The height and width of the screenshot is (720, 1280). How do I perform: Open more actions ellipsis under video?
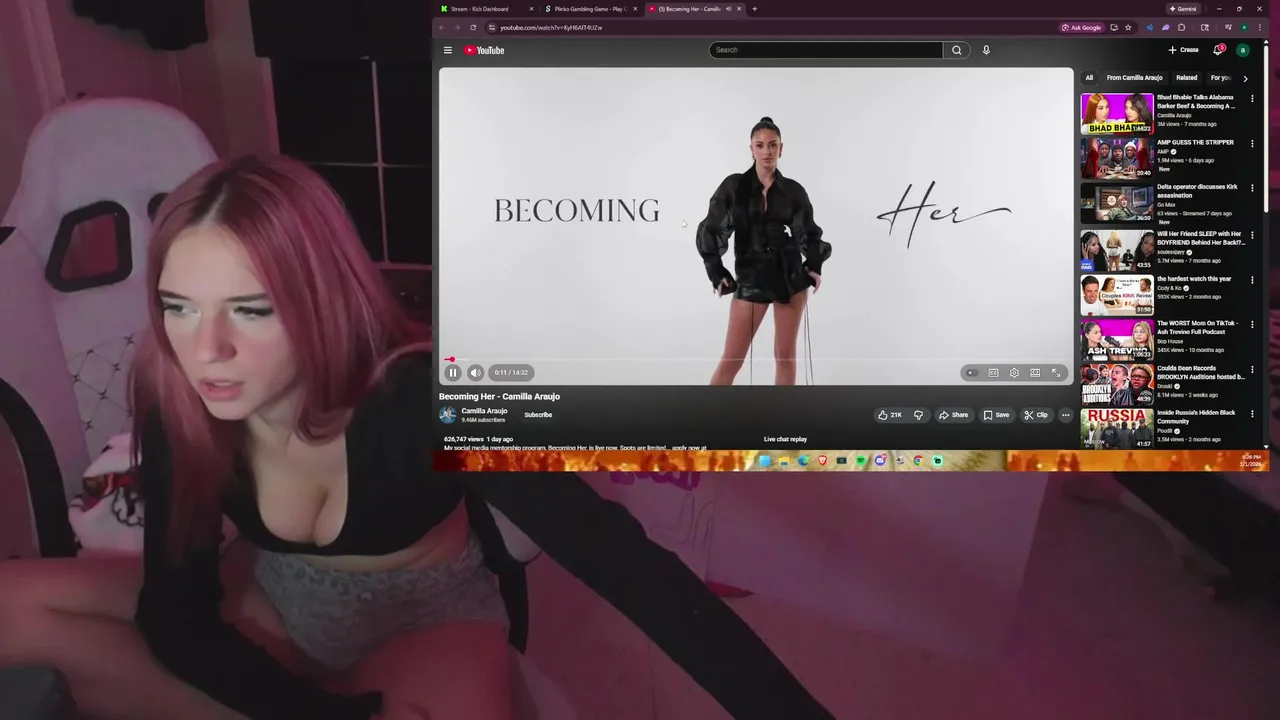pos(1065,415)
